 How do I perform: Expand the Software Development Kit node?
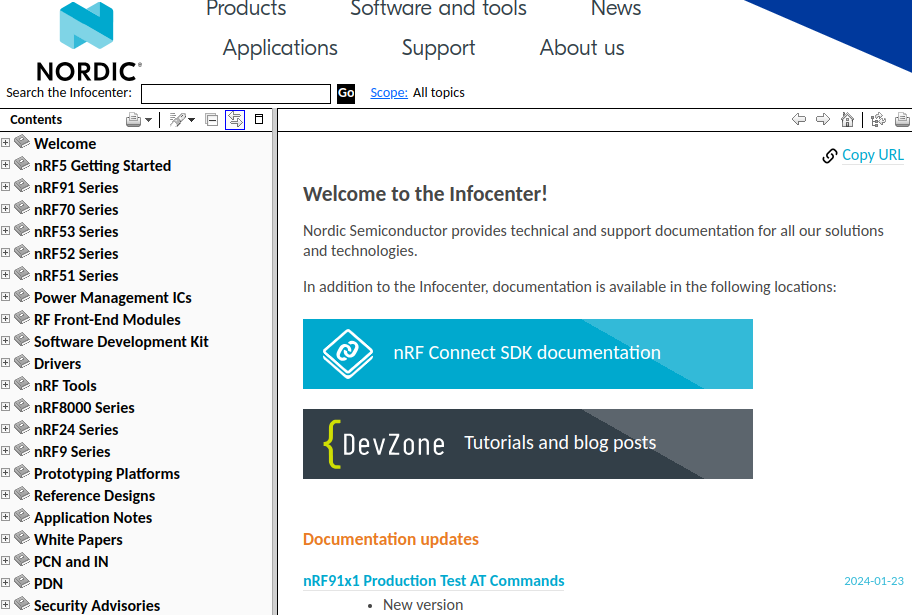[x=6, y=341]
